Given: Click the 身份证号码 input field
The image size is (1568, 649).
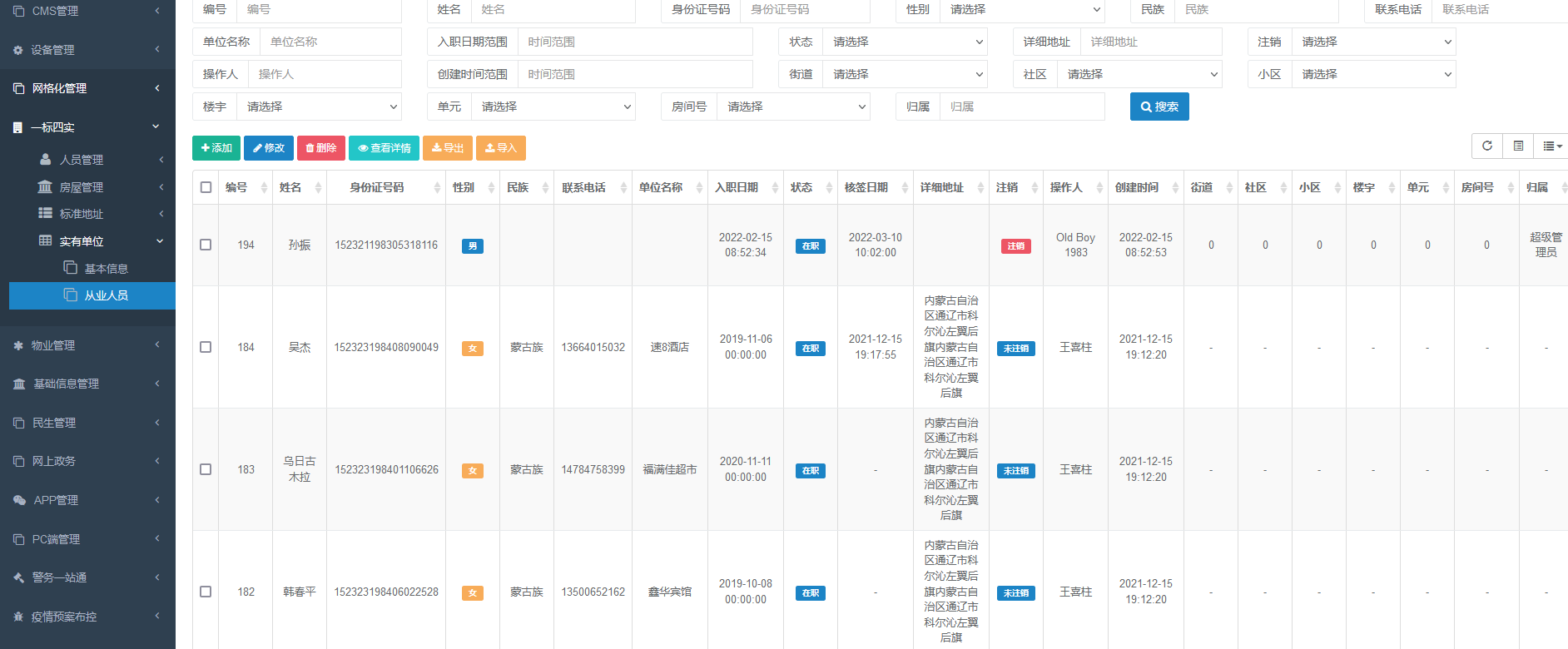Looking at the screenshot, I should click(x=804, y=10).
